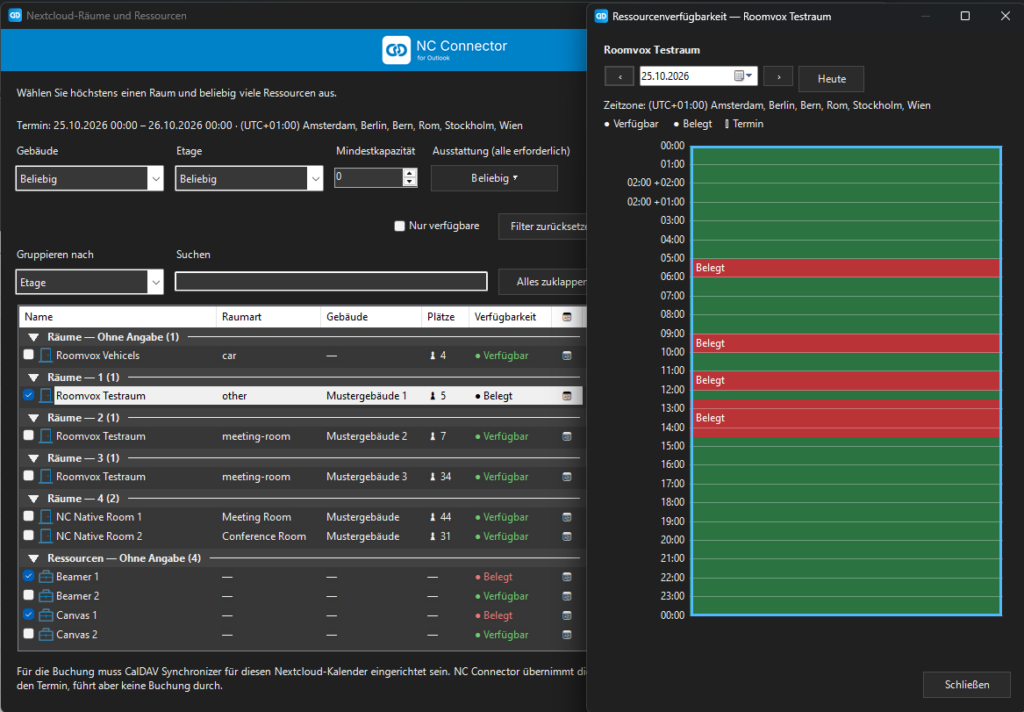Collapse the 'Ressourcen — Ohne Angabe (4)' group
This screenshot has width=1024, height=712.
pos(33,558)
